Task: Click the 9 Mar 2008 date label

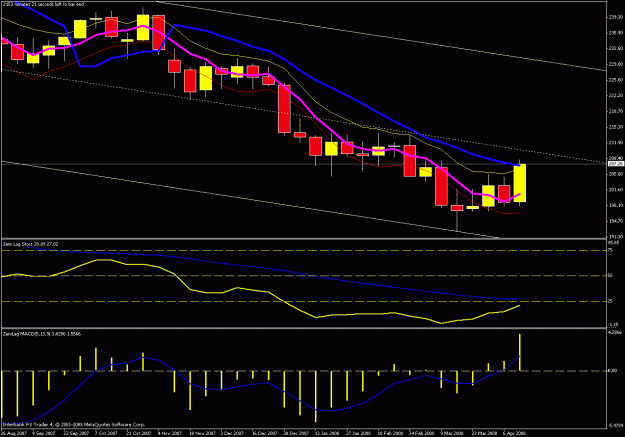Action: tap(452, 433)
